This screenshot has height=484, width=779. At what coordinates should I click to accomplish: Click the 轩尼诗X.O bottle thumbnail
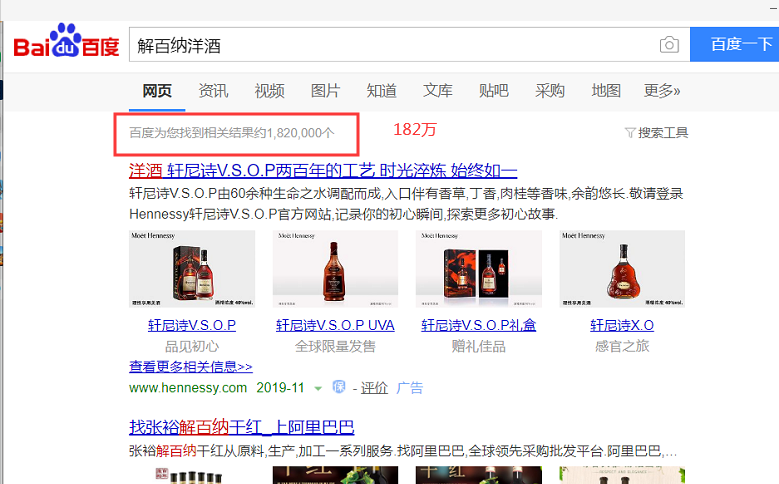[622, 268]
